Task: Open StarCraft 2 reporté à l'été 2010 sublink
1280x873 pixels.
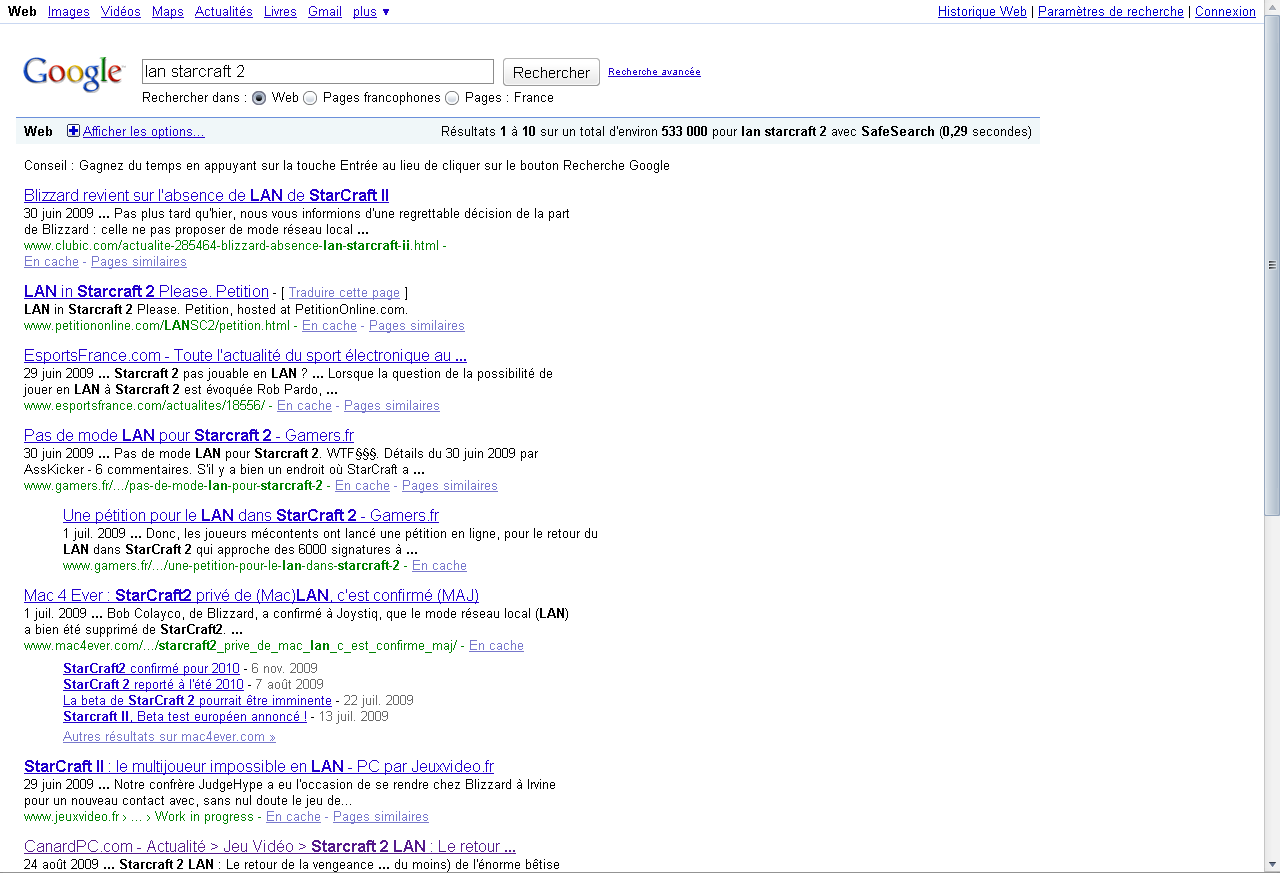Action: pos(153,685)
